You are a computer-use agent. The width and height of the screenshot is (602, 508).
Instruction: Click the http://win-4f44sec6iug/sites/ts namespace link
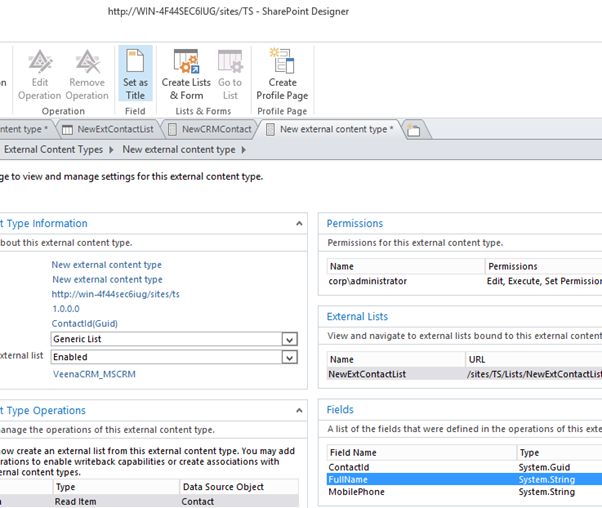click(x=115, y=294)
